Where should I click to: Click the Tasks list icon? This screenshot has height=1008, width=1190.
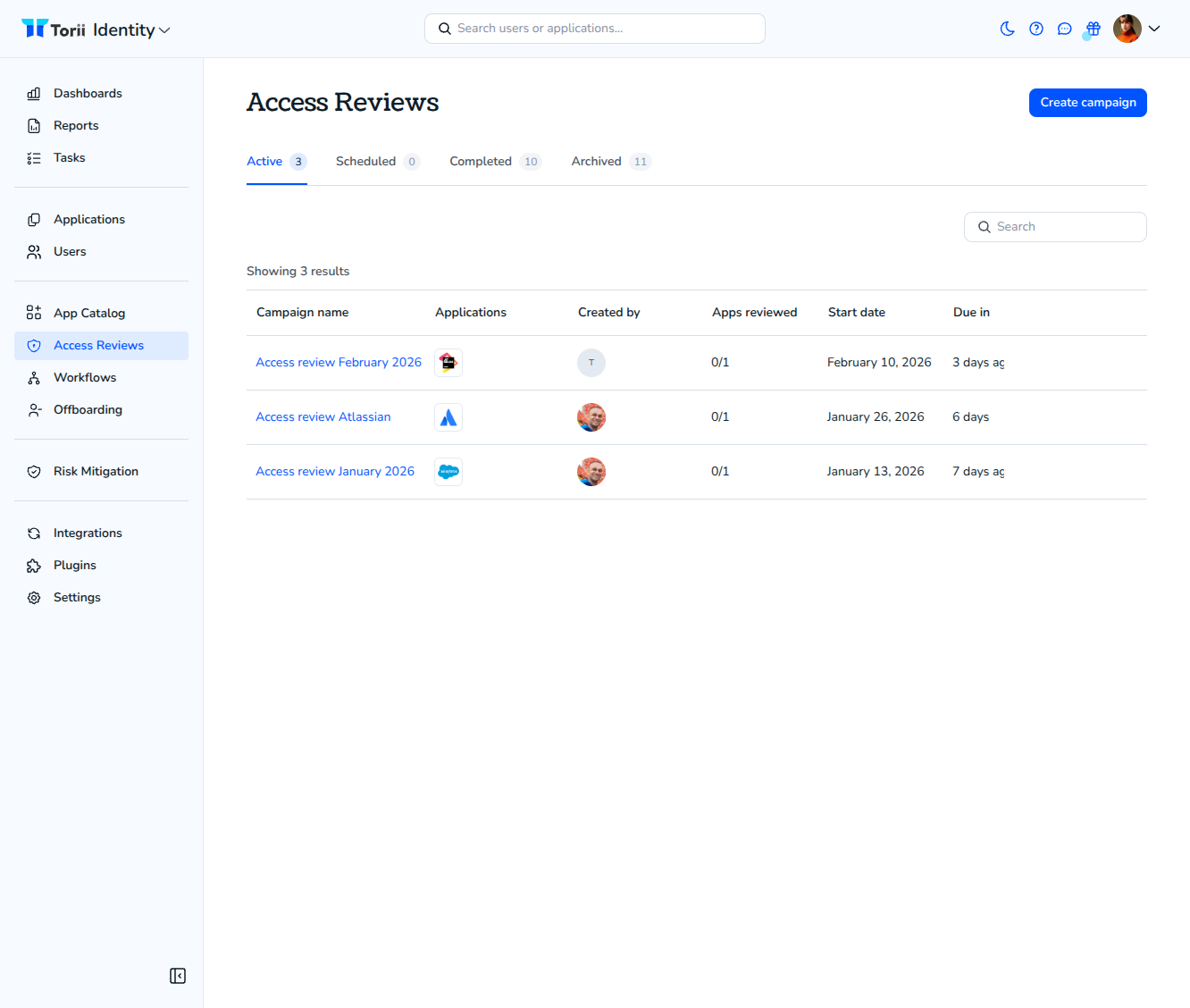click(34, 158)
